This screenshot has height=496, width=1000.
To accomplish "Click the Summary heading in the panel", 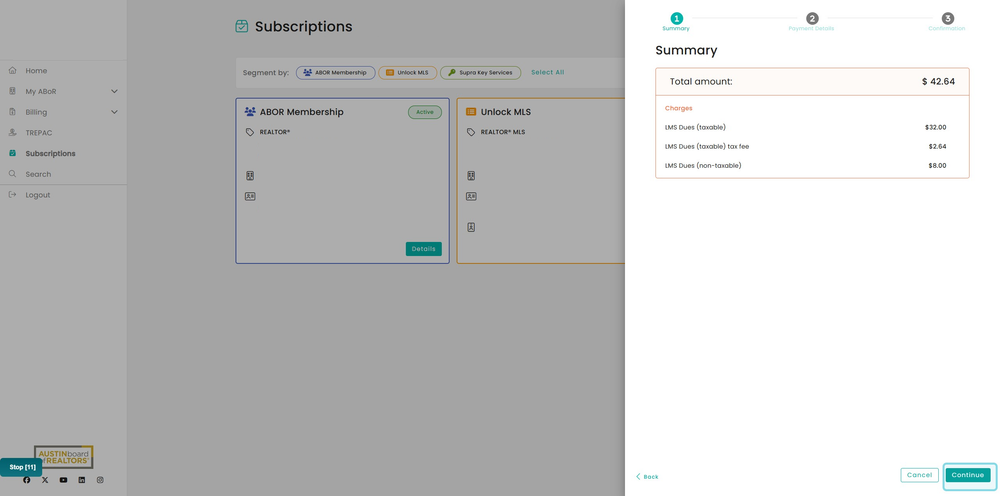I will tap(686, 50).
